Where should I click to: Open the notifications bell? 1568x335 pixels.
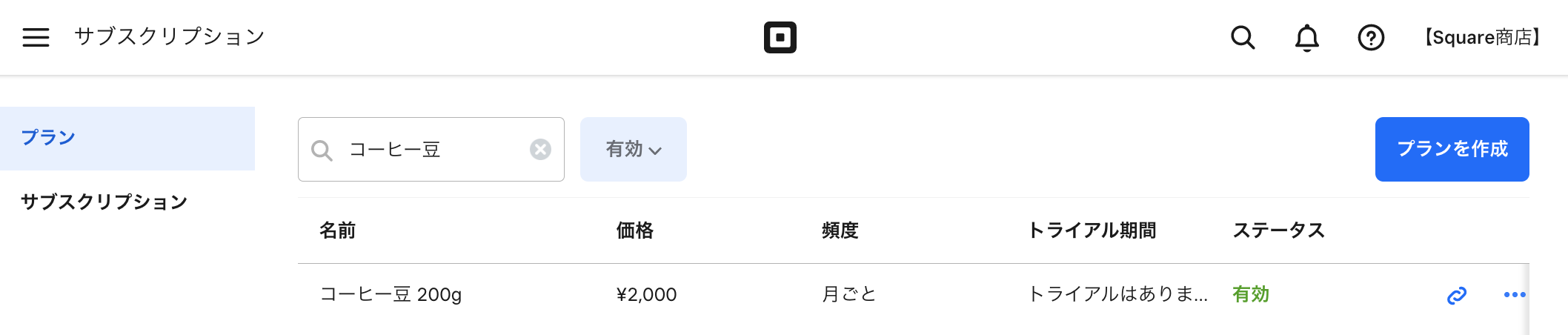(1306, 37)
